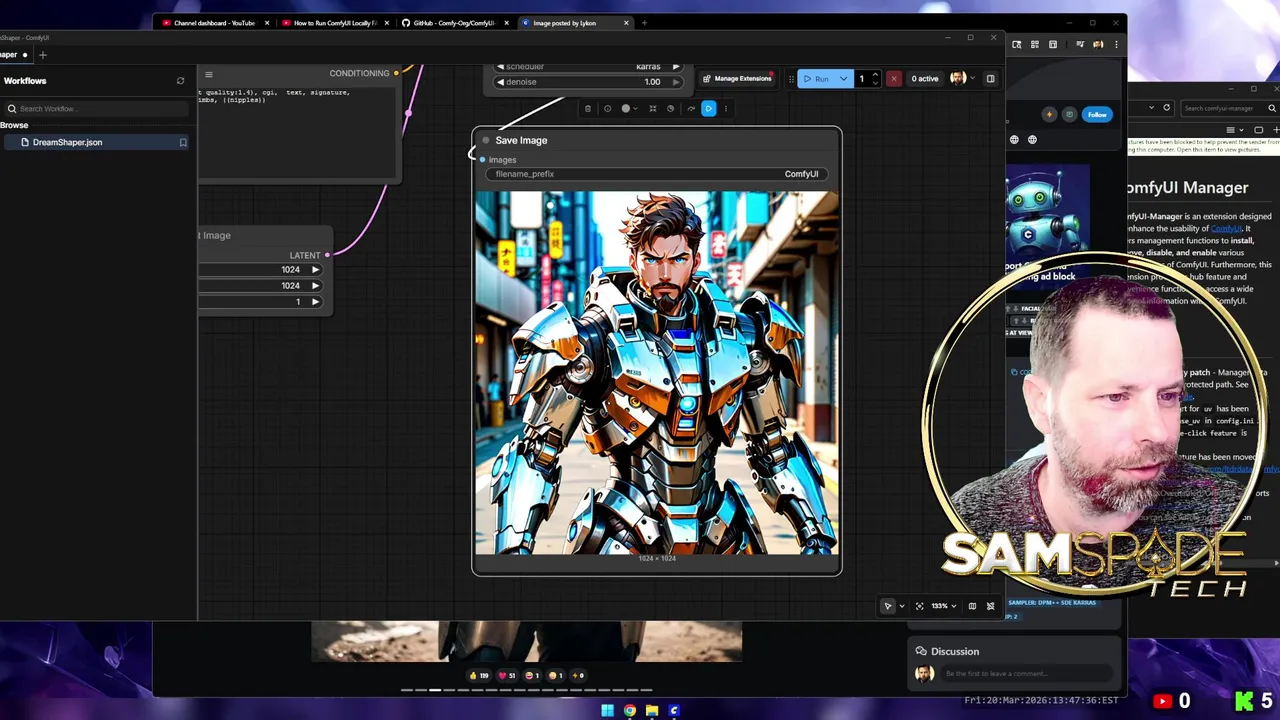Open node color picker dropdown

629,109
